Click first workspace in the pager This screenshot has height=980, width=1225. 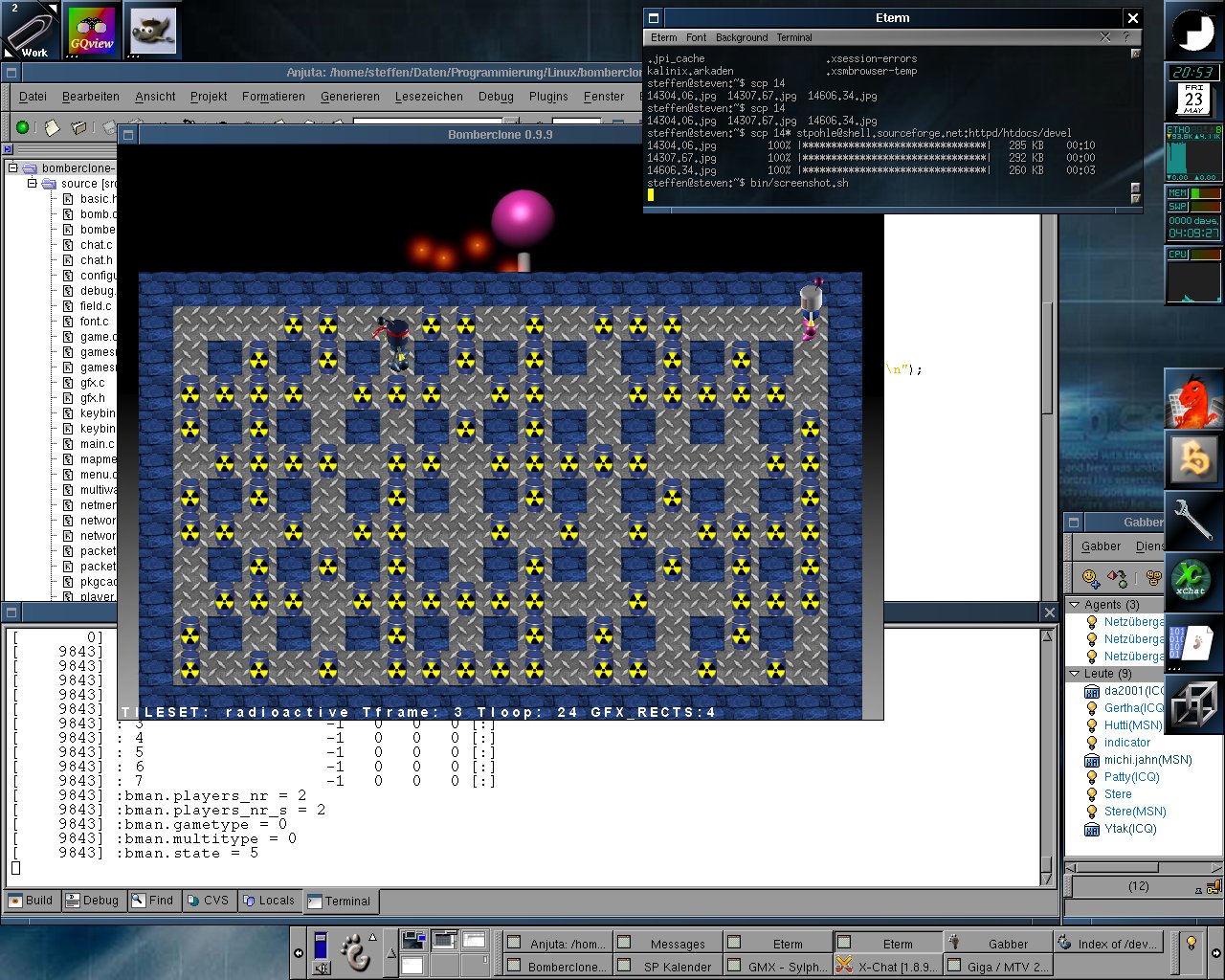click(x=413, y=942)
